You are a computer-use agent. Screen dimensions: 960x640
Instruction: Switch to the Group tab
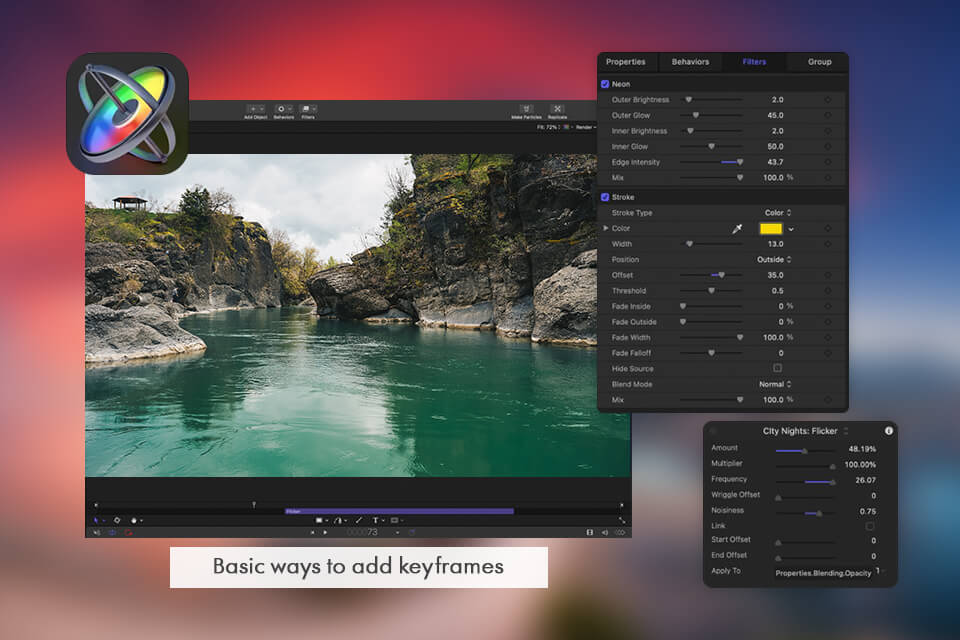(x=819, y=62)
